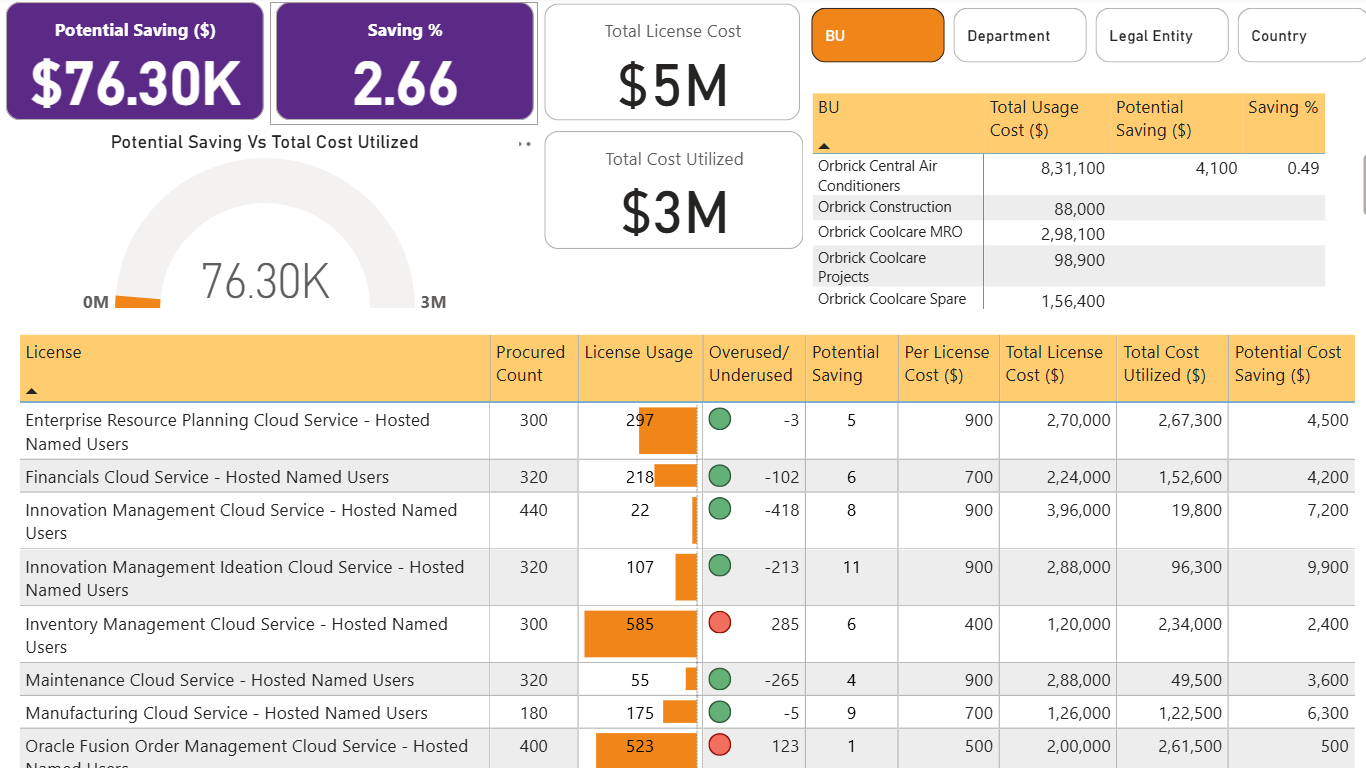Viewport: 1366px width, 769px height.
Task: Click the green status circle in the Innovation Management Ideation row
Action: click(719, 566)
